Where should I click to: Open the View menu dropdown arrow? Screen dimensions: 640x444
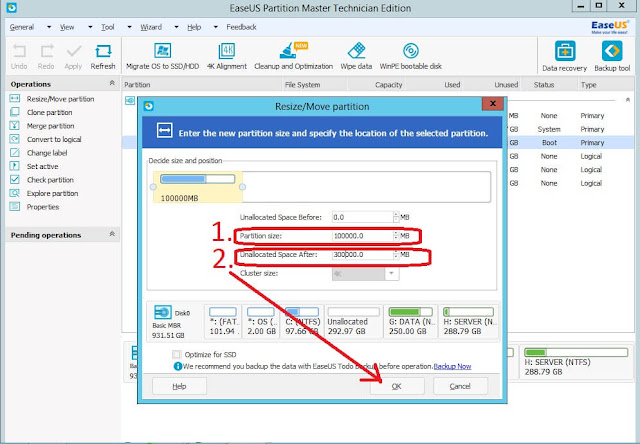click(x=90, y=27)
